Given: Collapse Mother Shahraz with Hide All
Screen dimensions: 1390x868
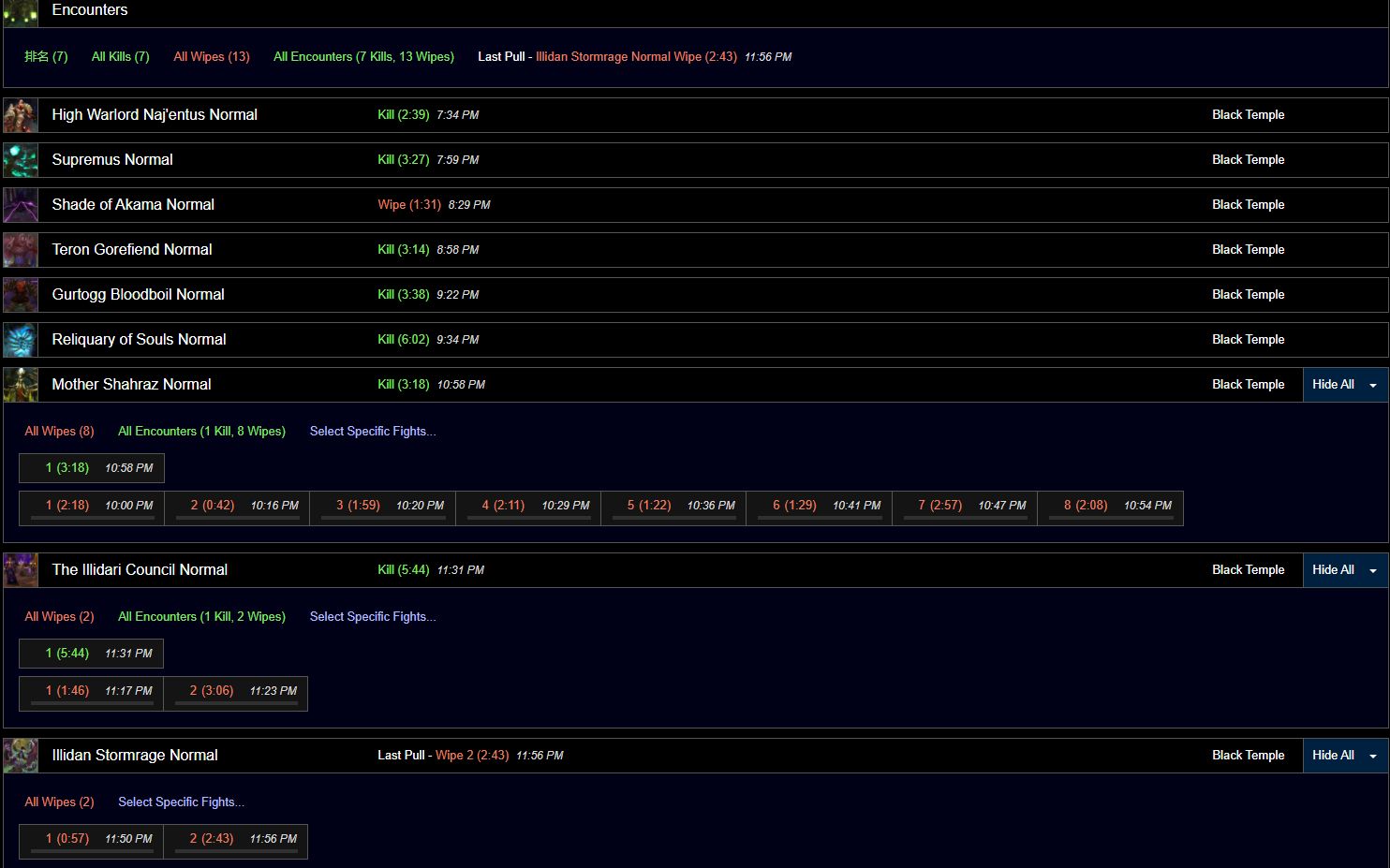Looking at the screenshot, I should coord(1345,385).
